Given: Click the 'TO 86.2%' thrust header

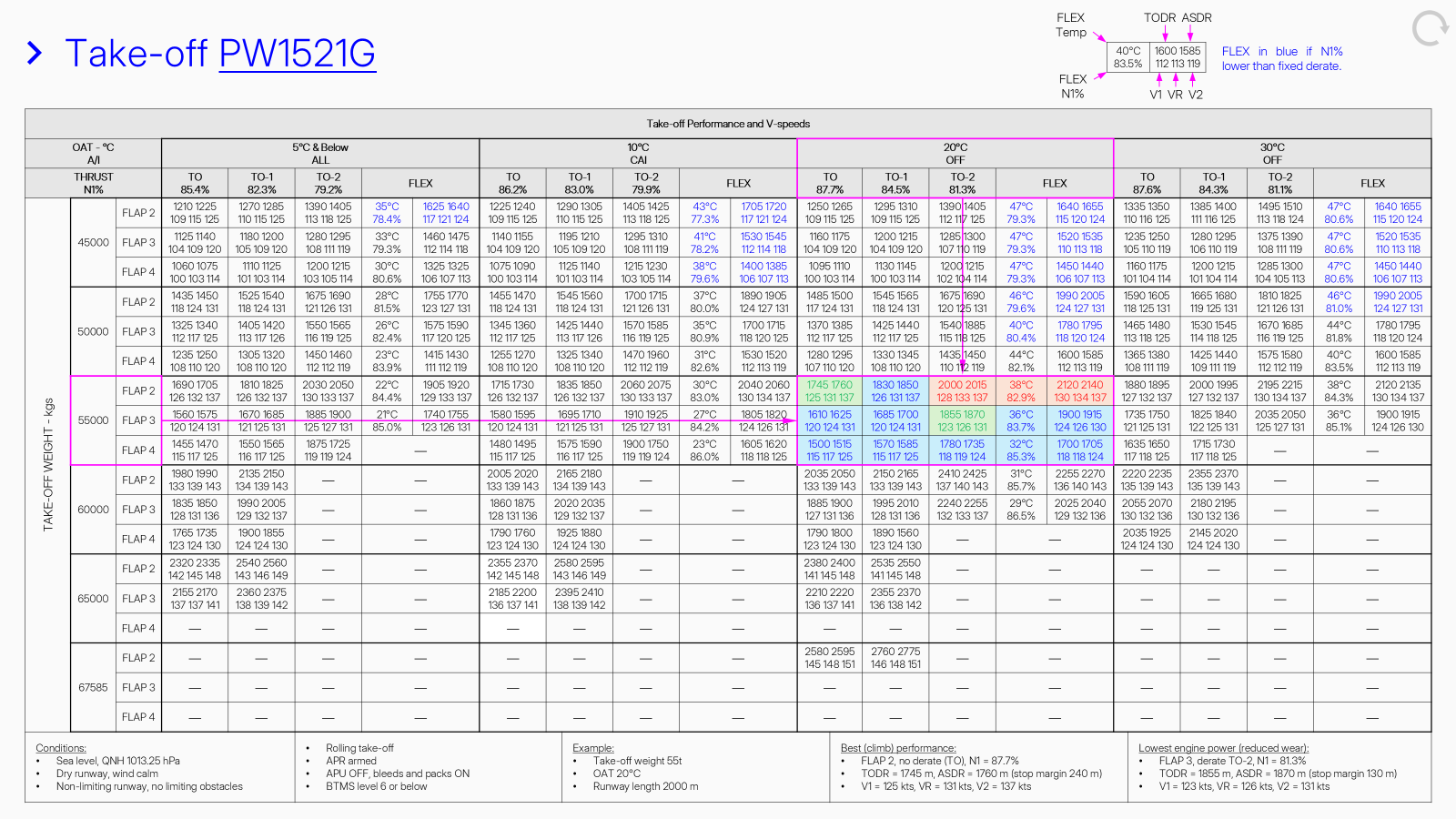Looking at the screenshot, I should coord(513,183).
